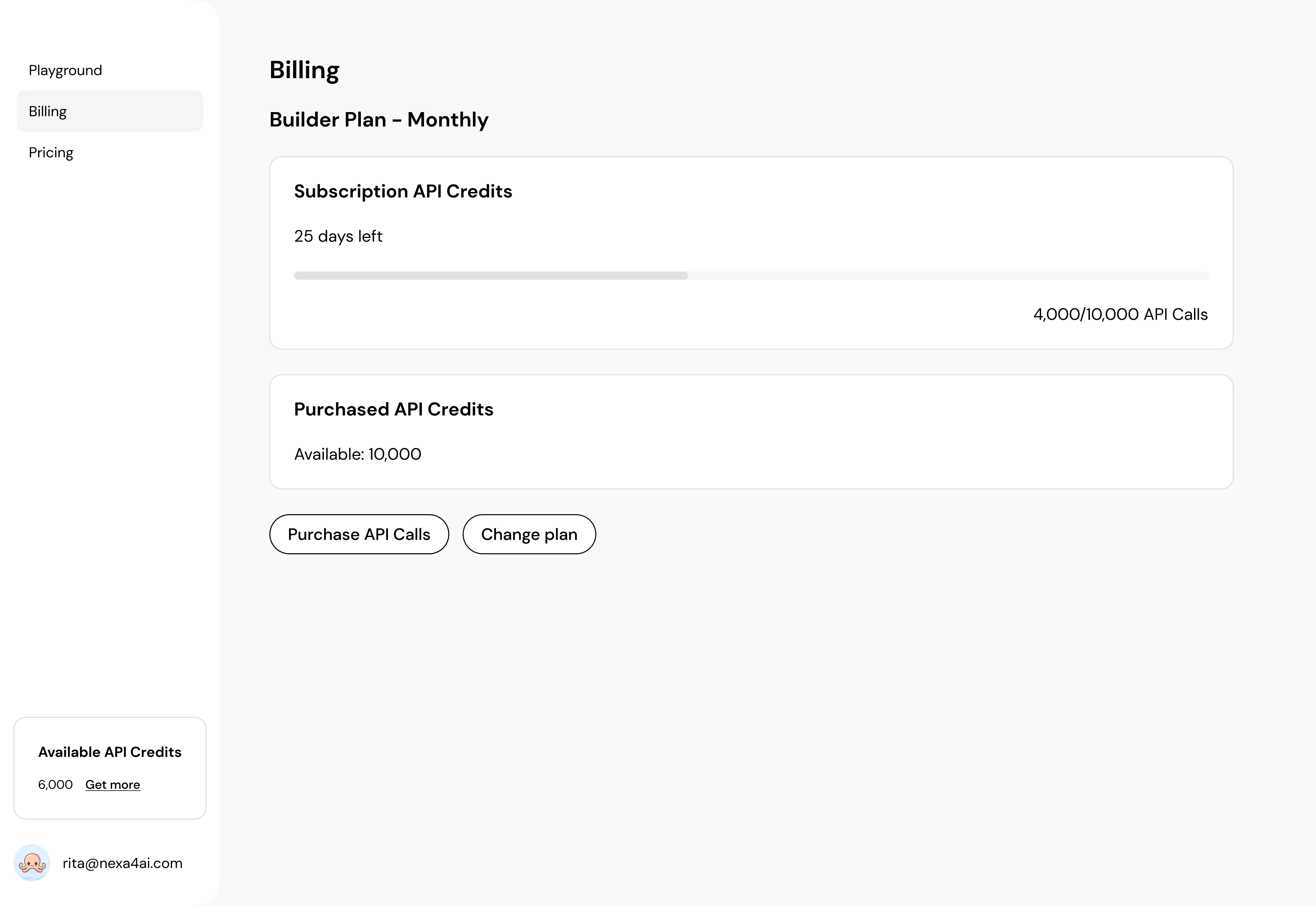This screenshot has height=906, width=1316.
Task: Click the rita@nexa4ai.com account email
Action: click(x=123, y=863)
